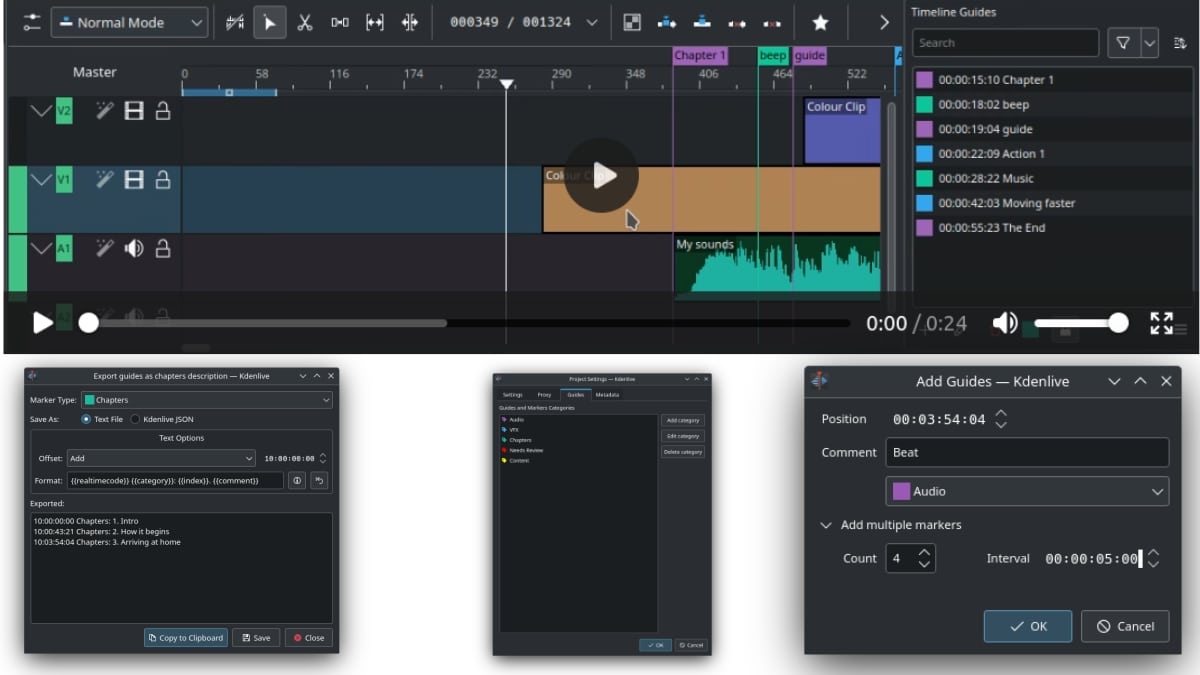Select the Kdenlive JSON radio option

136,419
